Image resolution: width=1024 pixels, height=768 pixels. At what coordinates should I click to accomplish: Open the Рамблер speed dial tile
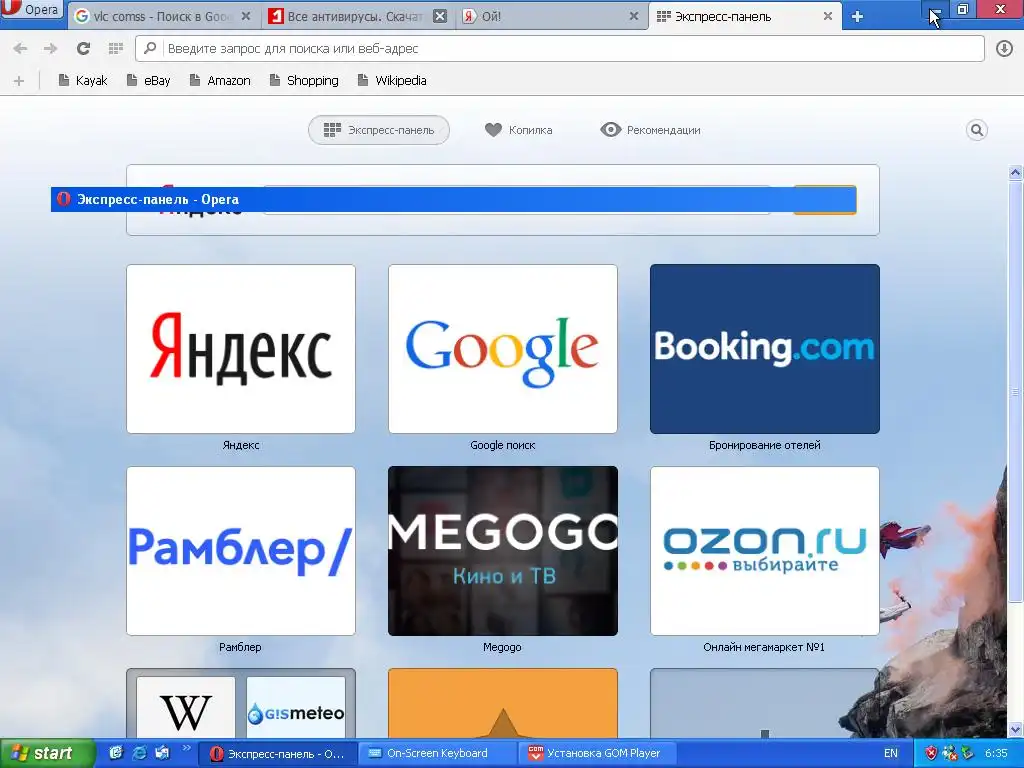coord(241,551)
